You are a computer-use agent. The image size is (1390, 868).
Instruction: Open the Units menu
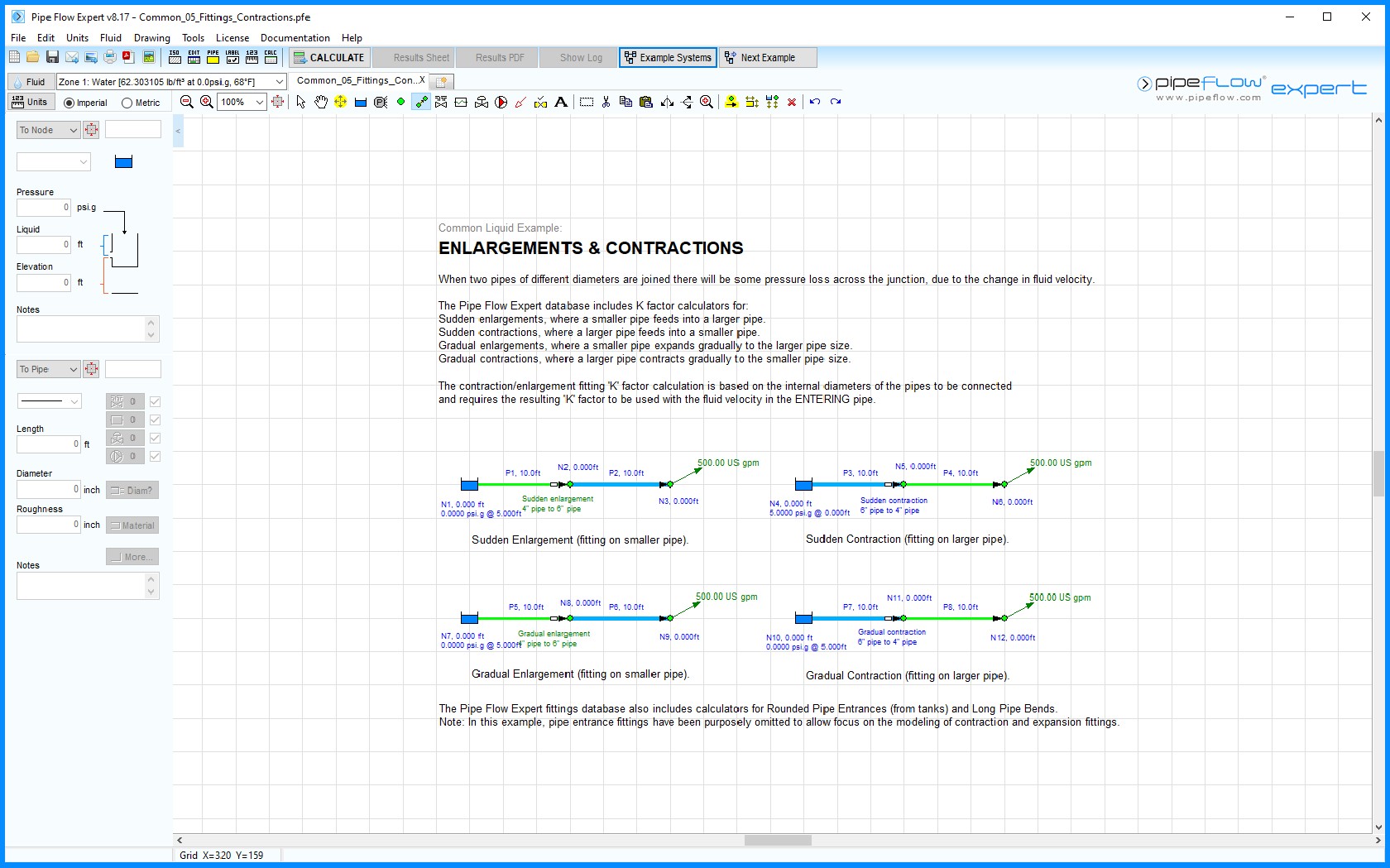pyautogui.click(x=77, y=37)
